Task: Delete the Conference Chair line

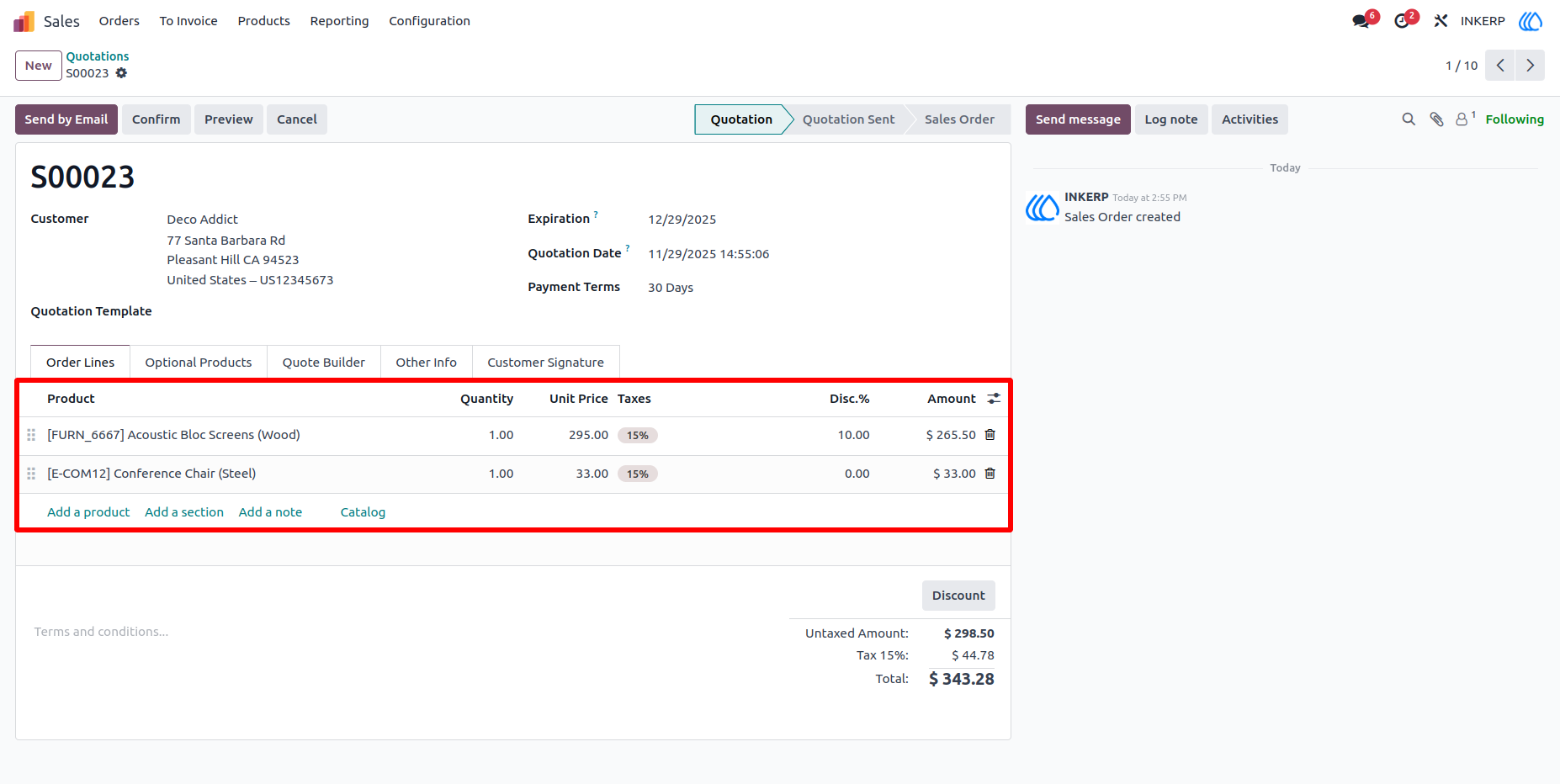Action: (990, 474)
